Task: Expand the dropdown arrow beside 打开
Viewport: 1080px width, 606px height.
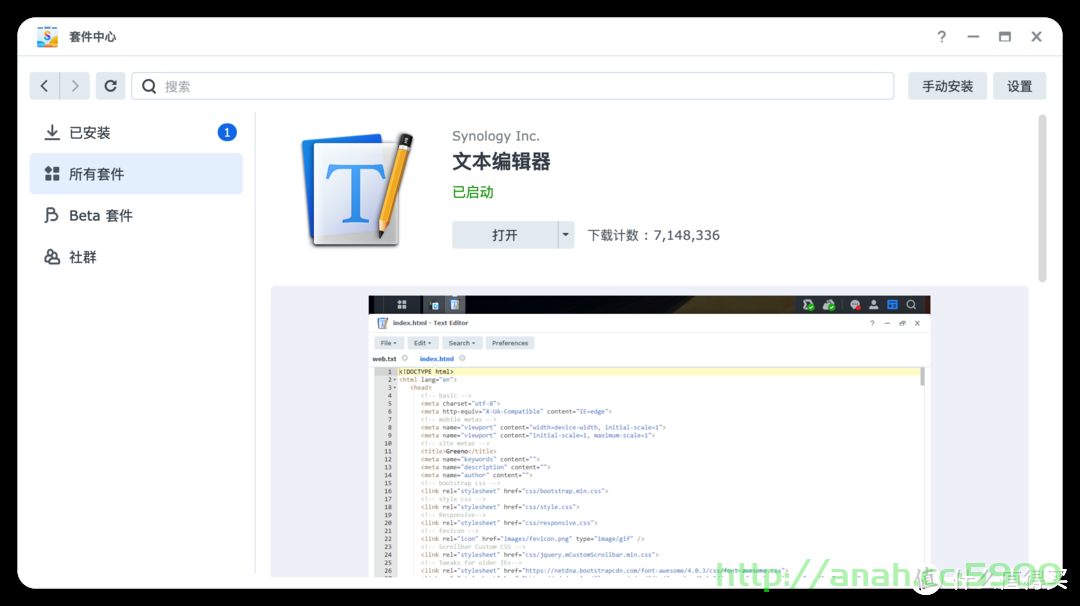Action: pyautogui.click(x=565, y=235)
